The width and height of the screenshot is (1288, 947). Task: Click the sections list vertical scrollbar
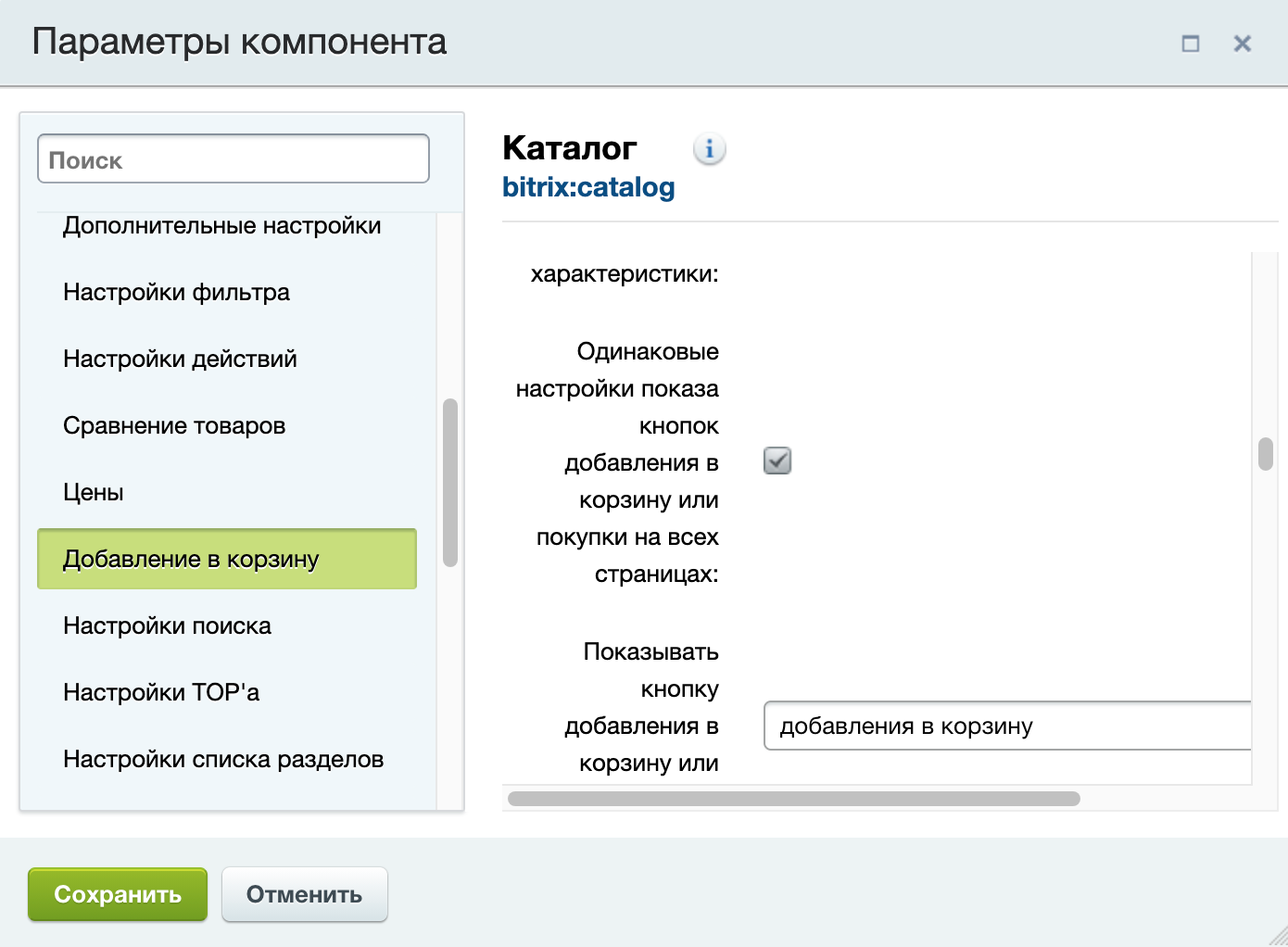(450, 482)
